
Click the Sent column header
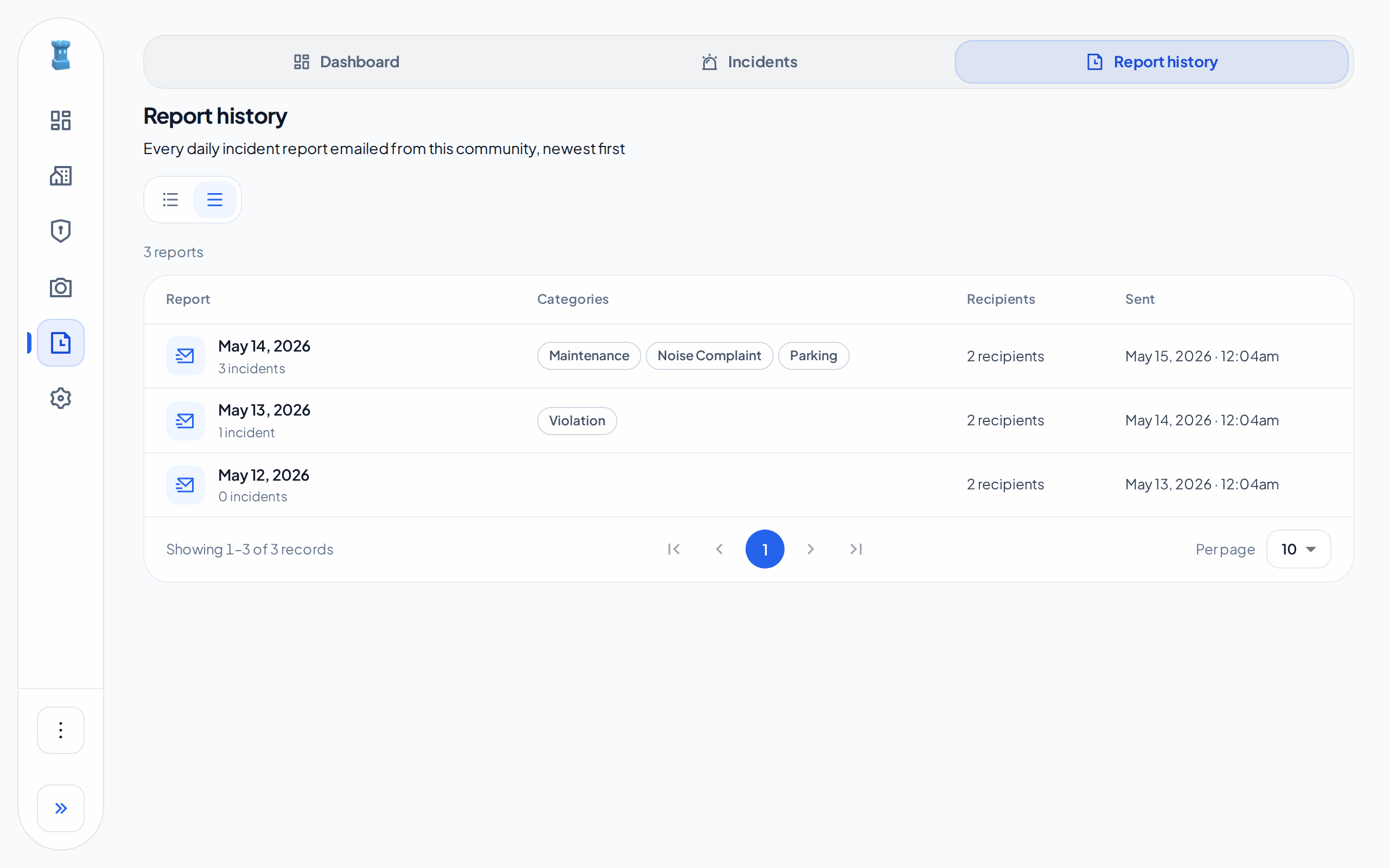[x=1139, y=299]
